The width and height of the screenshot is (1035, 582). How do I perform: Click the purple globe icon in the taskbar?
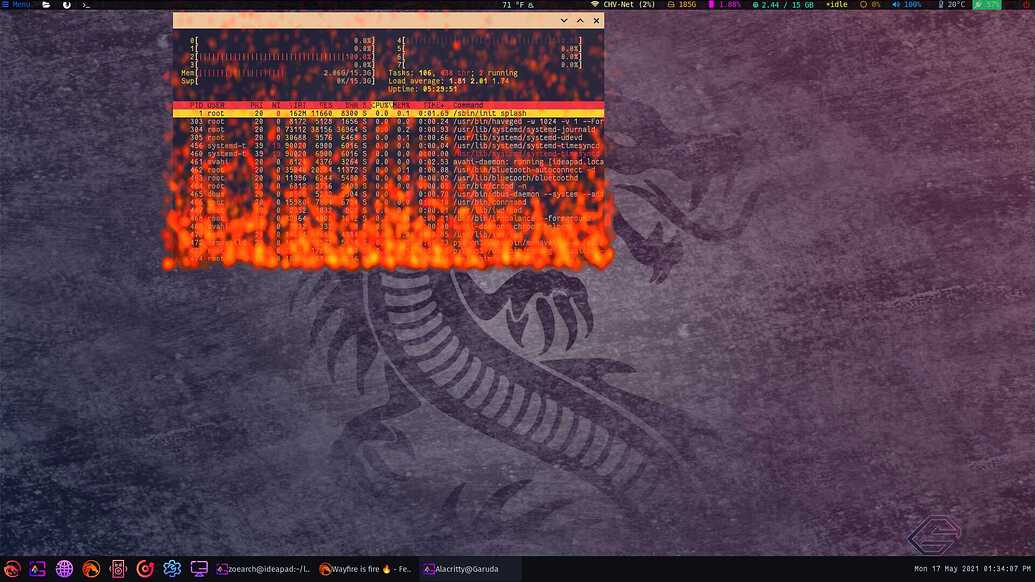(64, 568)
